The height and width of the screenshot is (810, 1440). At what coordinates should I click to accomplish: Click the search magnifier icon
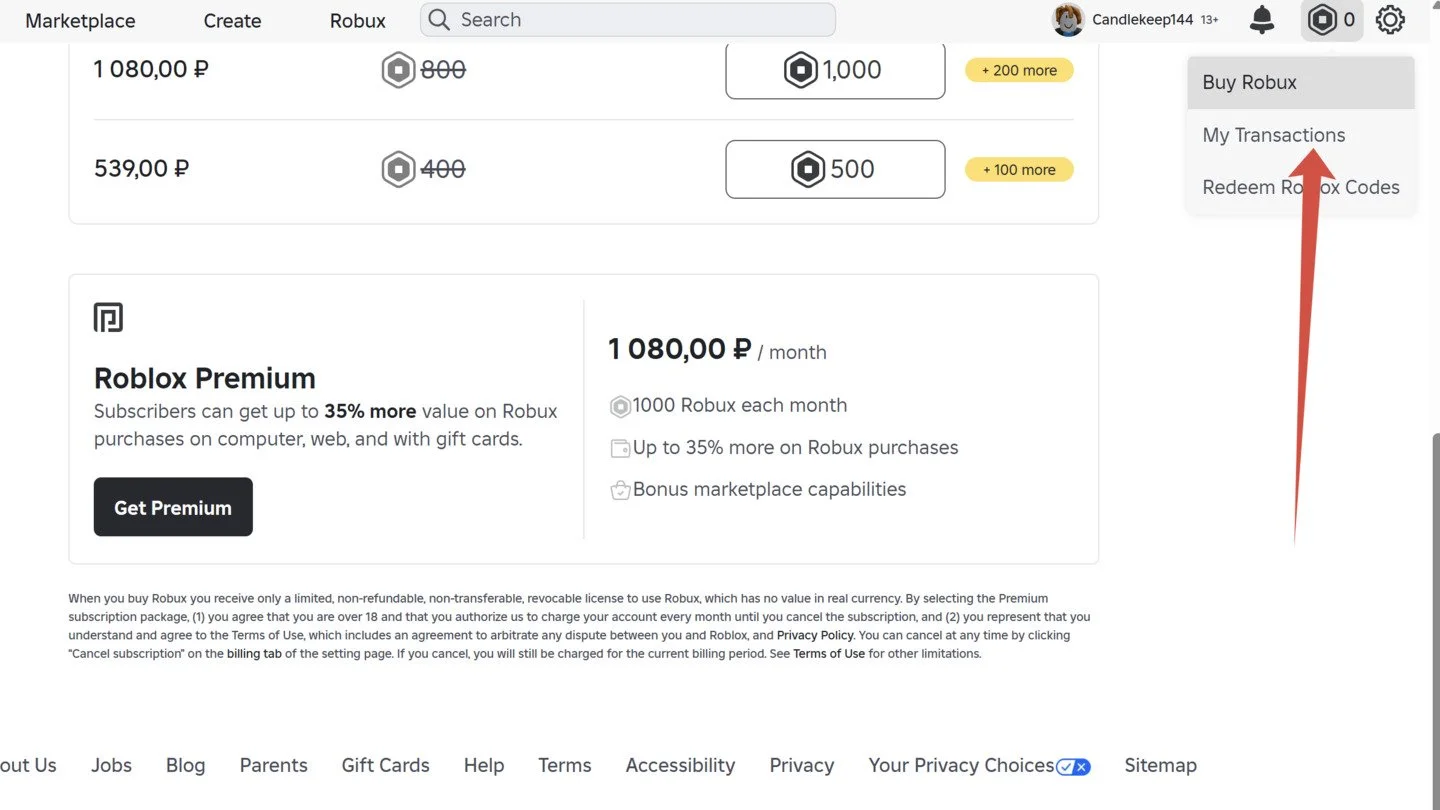click(x=439, y=20)
